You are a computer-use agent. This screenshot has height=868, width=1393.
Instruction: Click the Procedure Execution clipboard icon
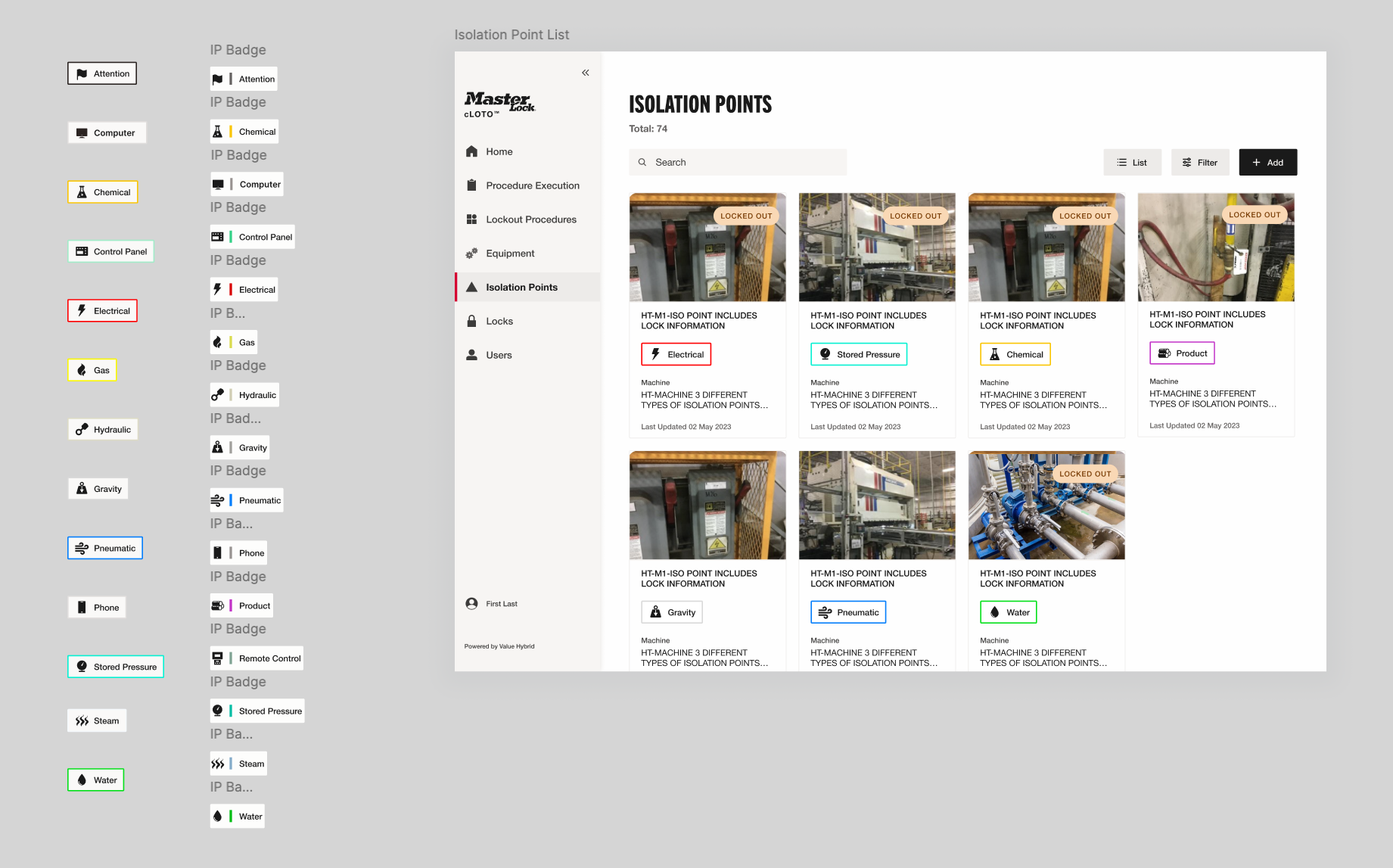click(x=471, y=185)
